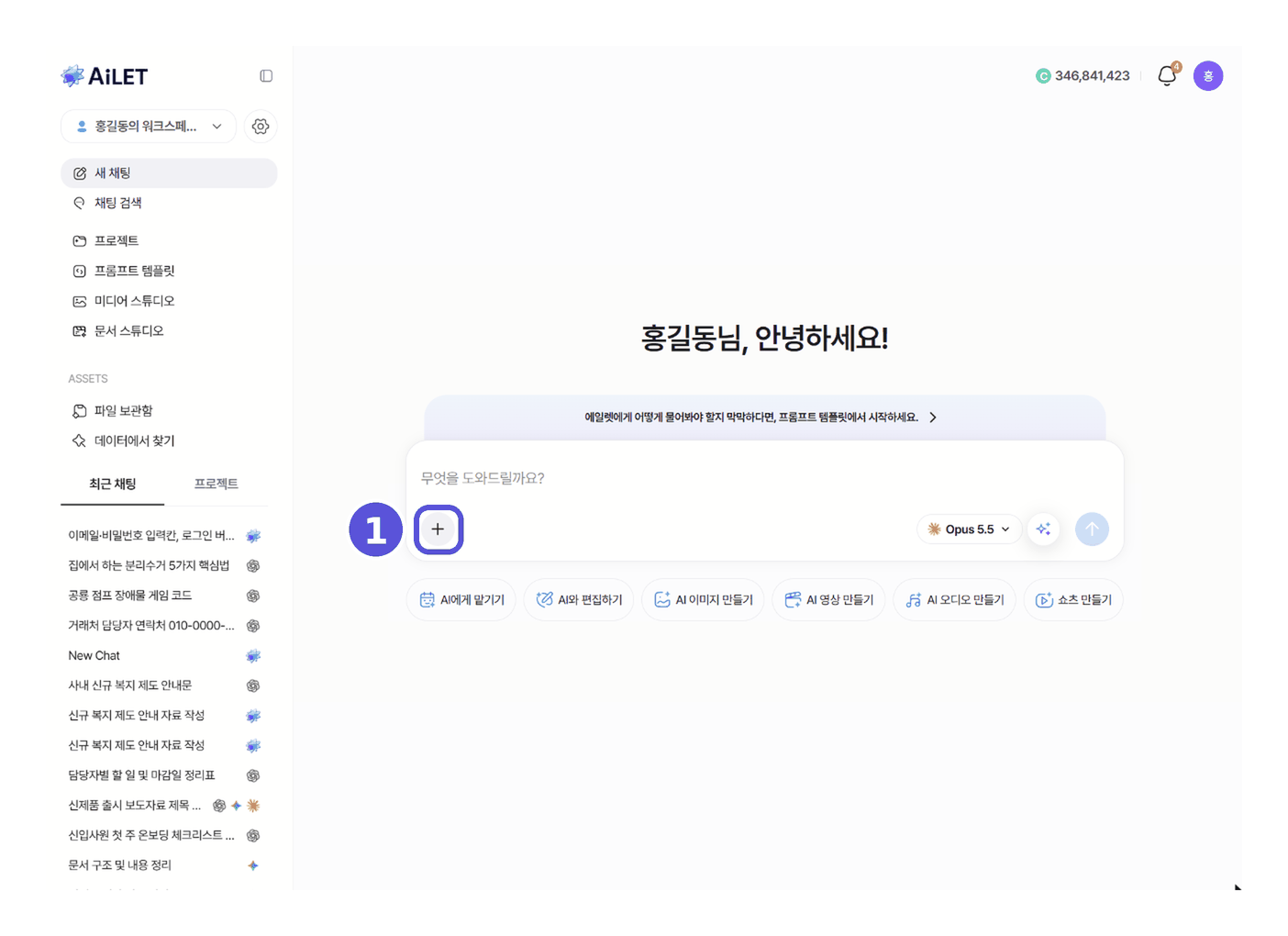Screen dimensions: 1288x936
Task: Open 프롬프트 템플릿 menu item
Action: (x=169, y=271)
